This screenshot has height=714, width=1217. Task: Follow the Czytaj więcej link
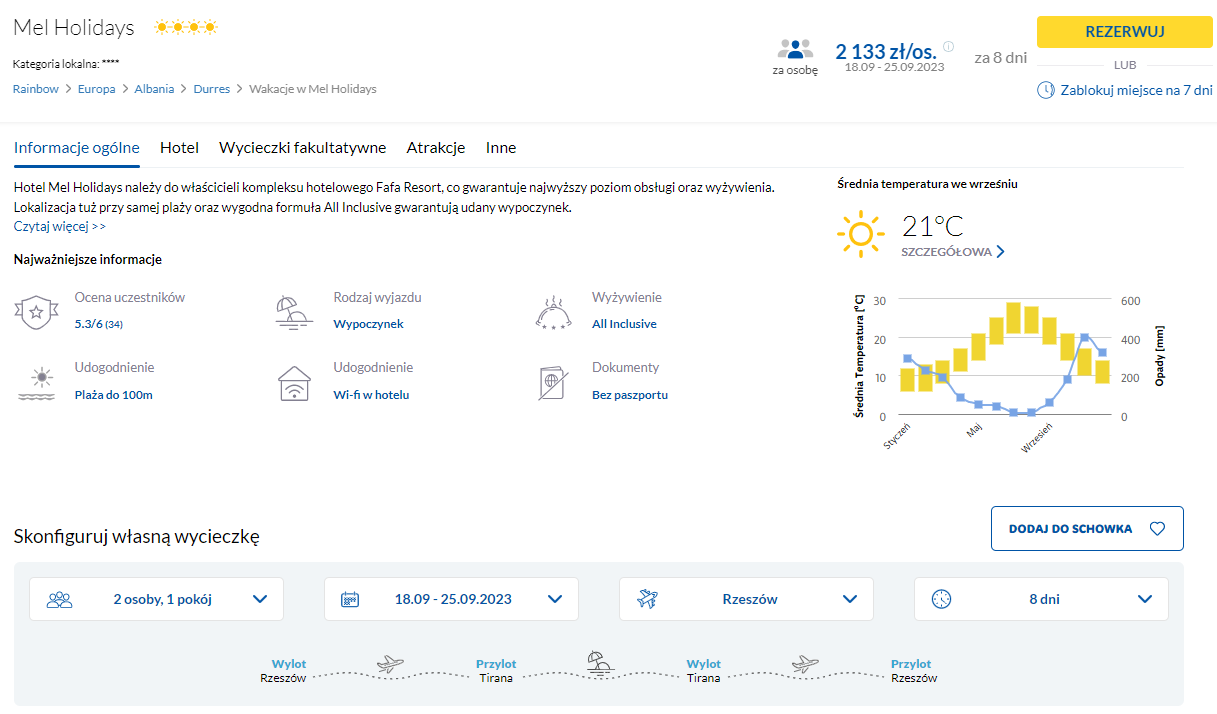(60, 226)
